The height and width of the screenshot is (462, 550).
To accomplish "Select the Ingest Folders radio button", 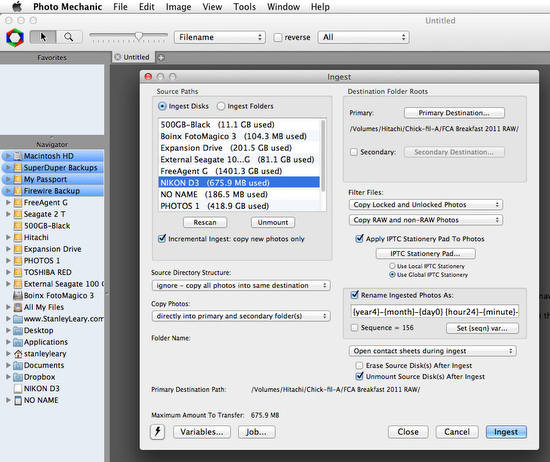I will click(221, 106).
